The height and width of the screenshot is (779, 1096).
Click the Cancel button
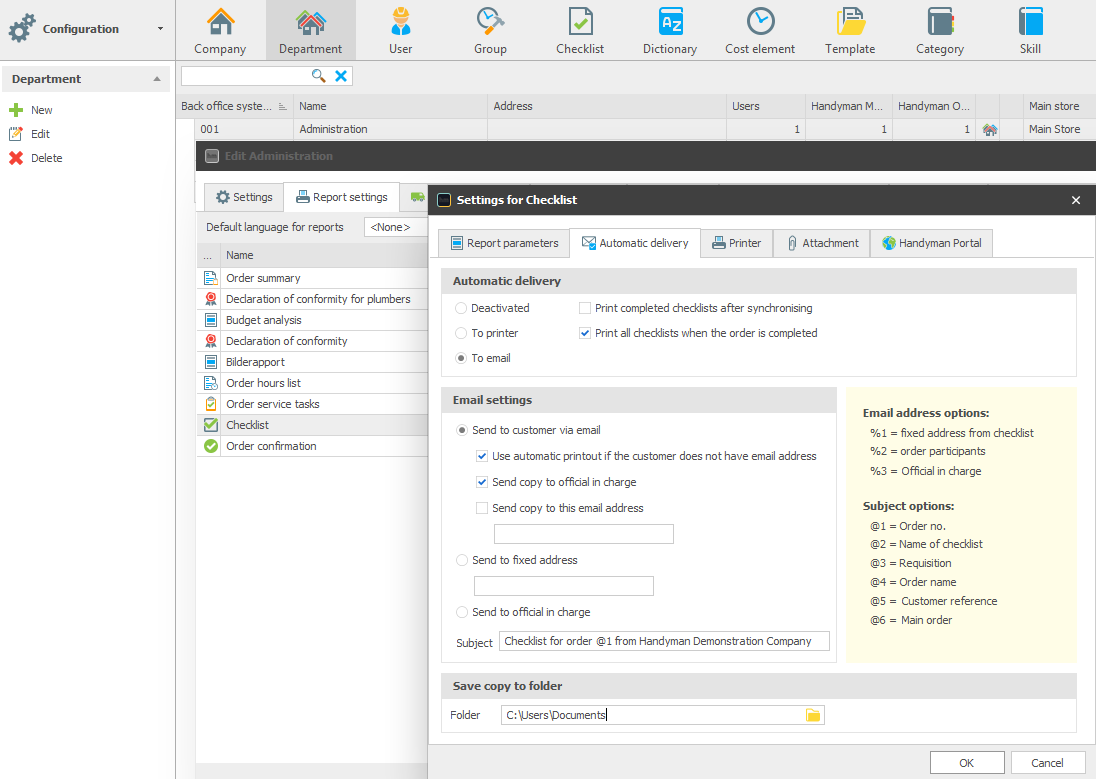[1047, 763]
